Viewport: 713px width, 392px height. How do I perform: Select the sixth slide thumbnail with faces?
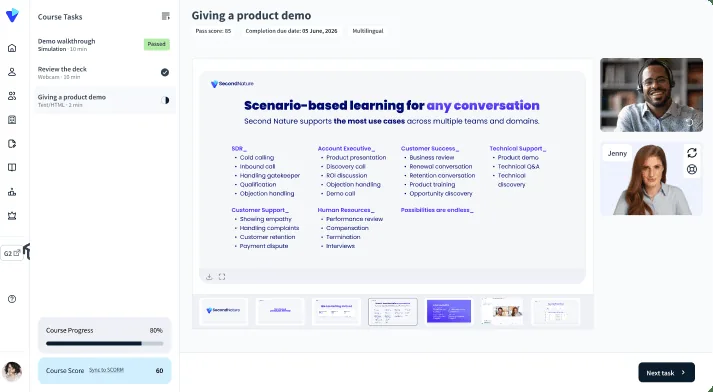coord(502,312)
